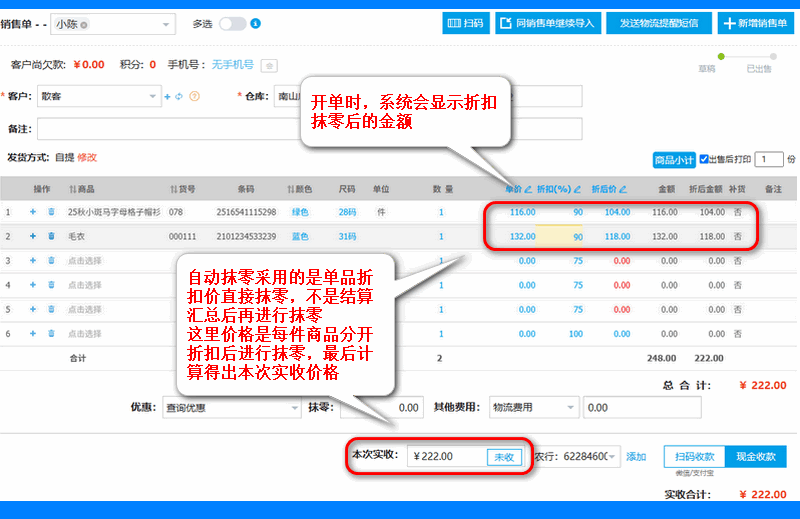Screen dimensions: 800x519
Task: Click trash icon in row 6
Action: coord(51,334)
